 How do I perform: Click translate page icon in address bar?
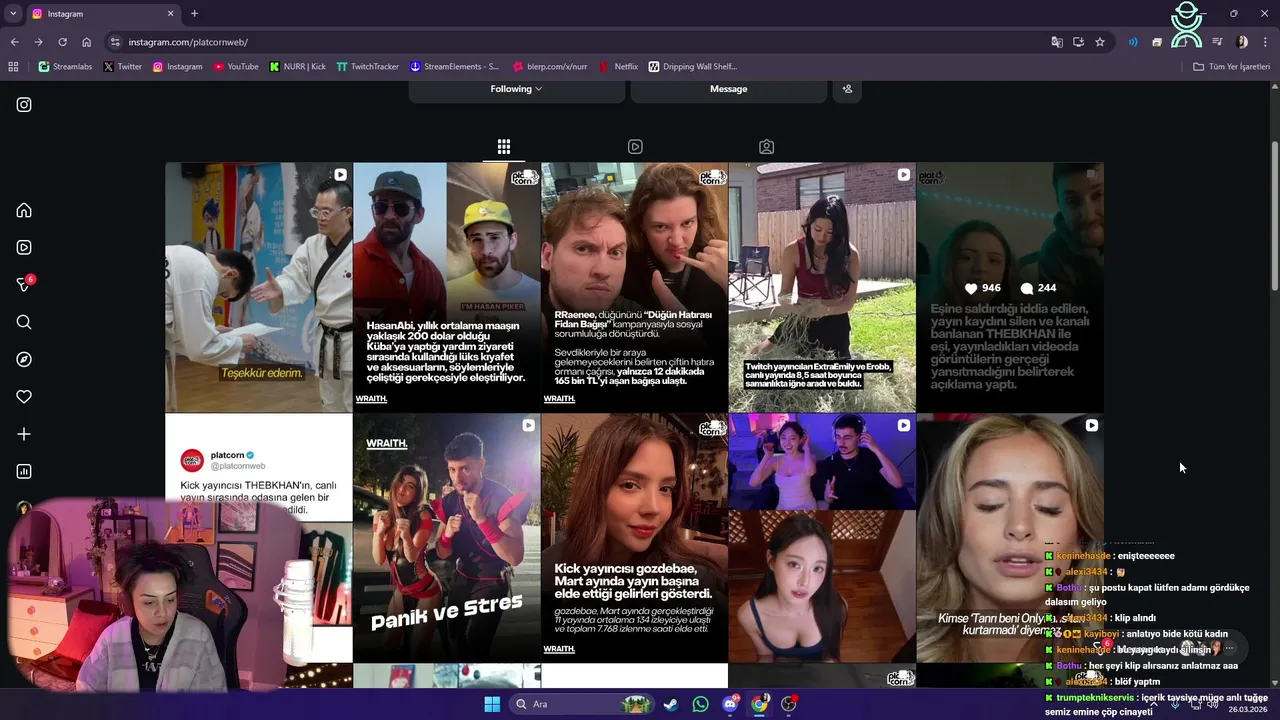click(x=1057, y=42)
